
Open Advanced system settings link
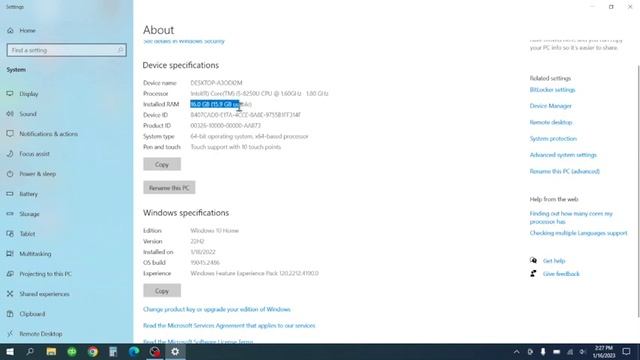tap(563, 155)
